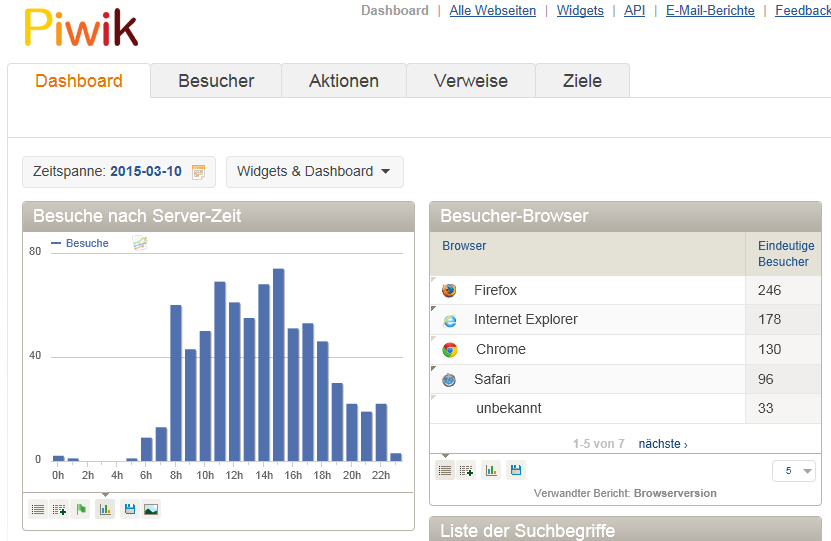This screenshot has height=541, width=831.
Task: Export Besucher-Browser data with floppy disk icon
Action: [516, 471]
